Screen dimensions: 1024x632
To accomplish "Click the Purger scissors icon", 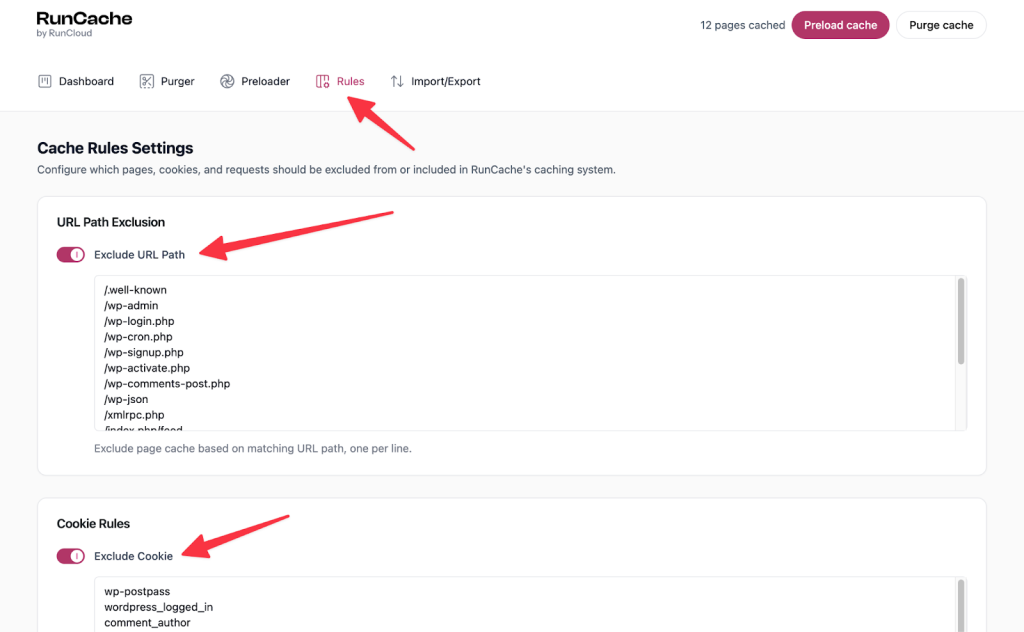I will coord(147,82).
